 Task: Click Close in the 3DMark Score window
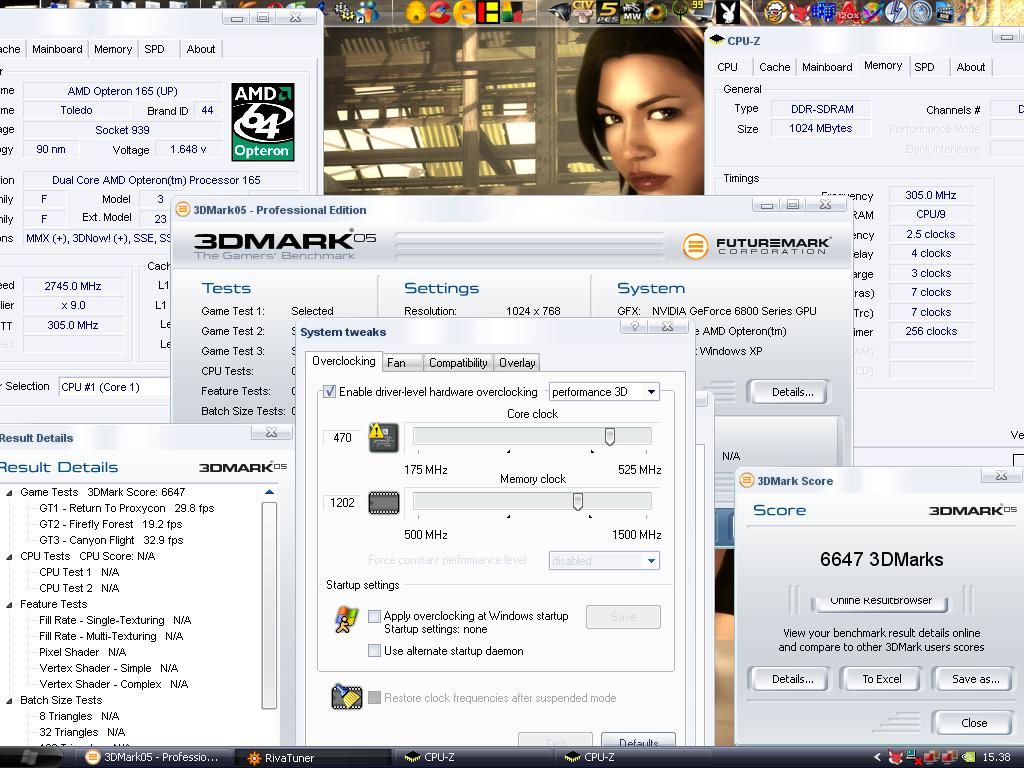tap(974, 722)
